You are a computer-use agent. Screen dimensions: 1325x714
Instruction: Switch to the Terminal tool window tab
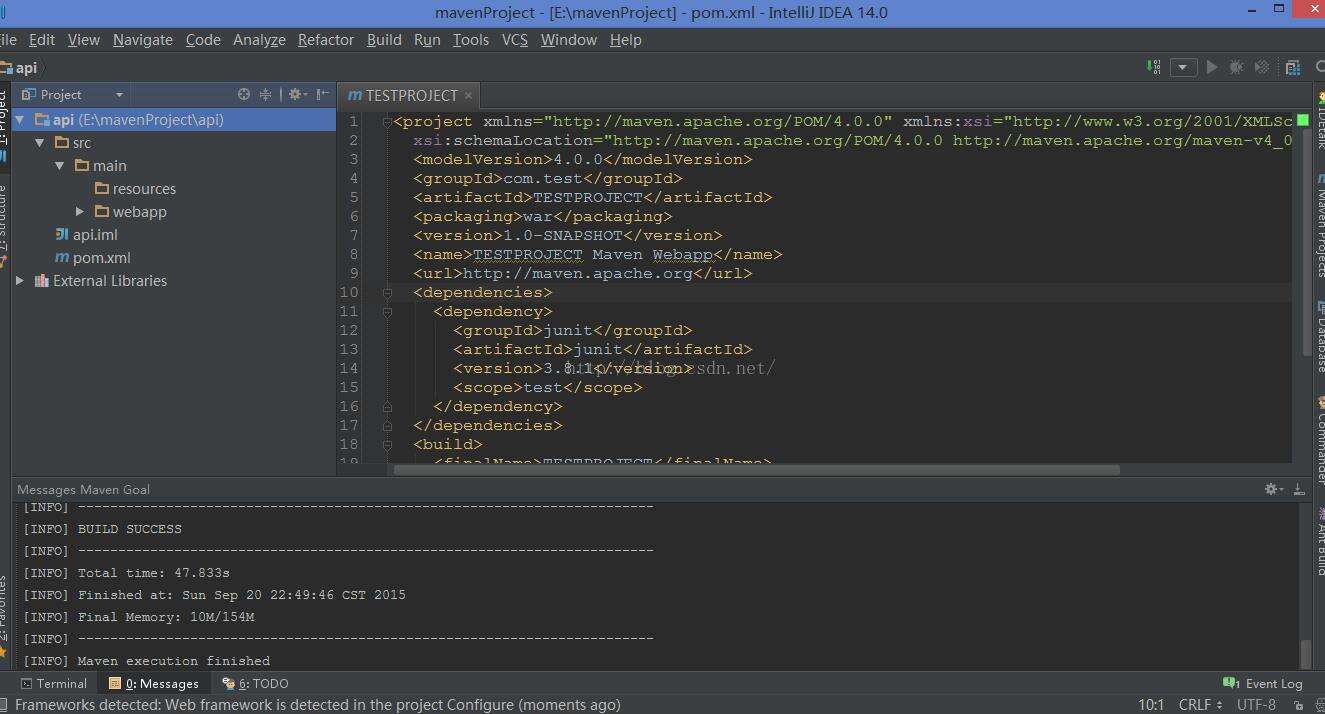tap(54, 684)
